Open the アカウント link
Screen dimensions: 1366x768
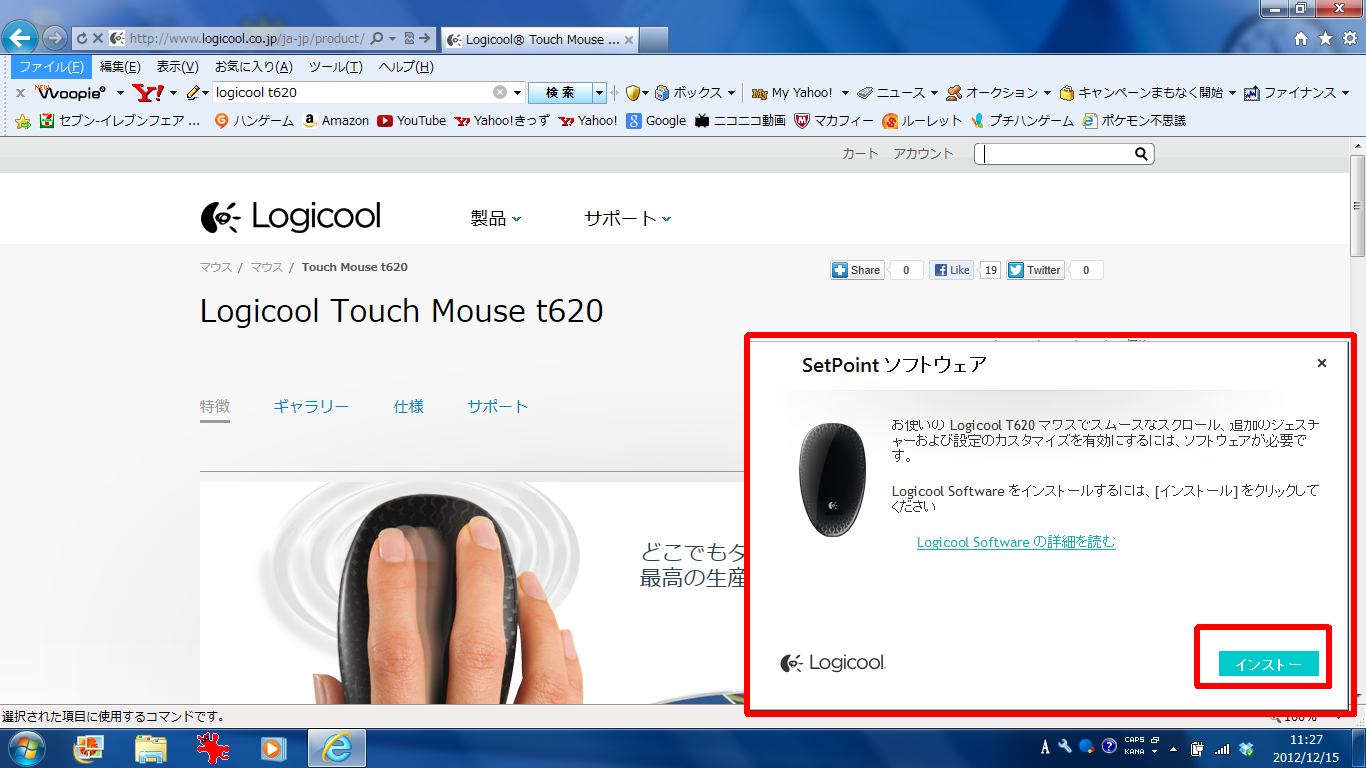[923, 154]
